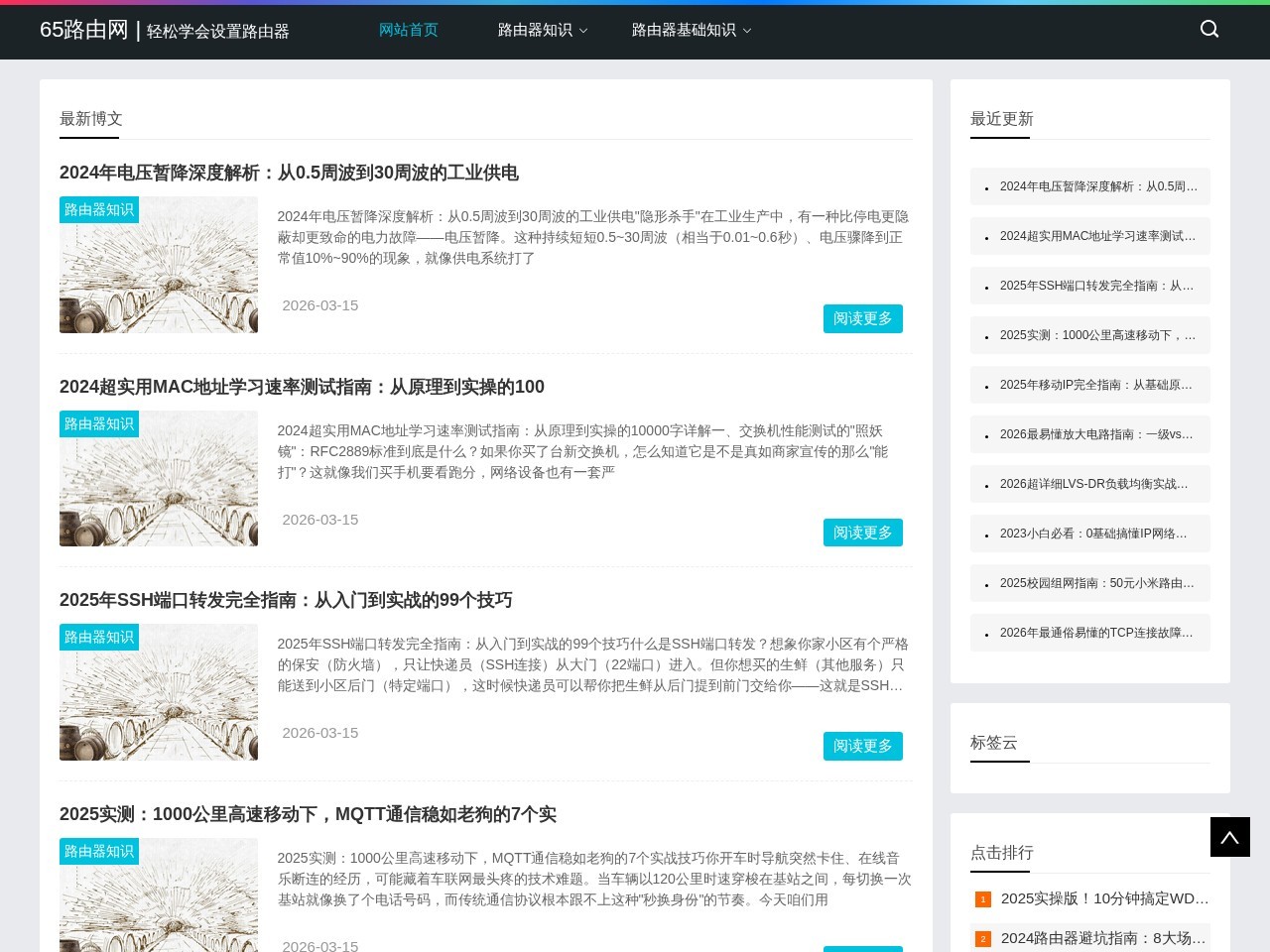Screen dimensions: 1270x952
Task: Open the 2025实测 MQTT article title
Action: click(x=308, y=814)
